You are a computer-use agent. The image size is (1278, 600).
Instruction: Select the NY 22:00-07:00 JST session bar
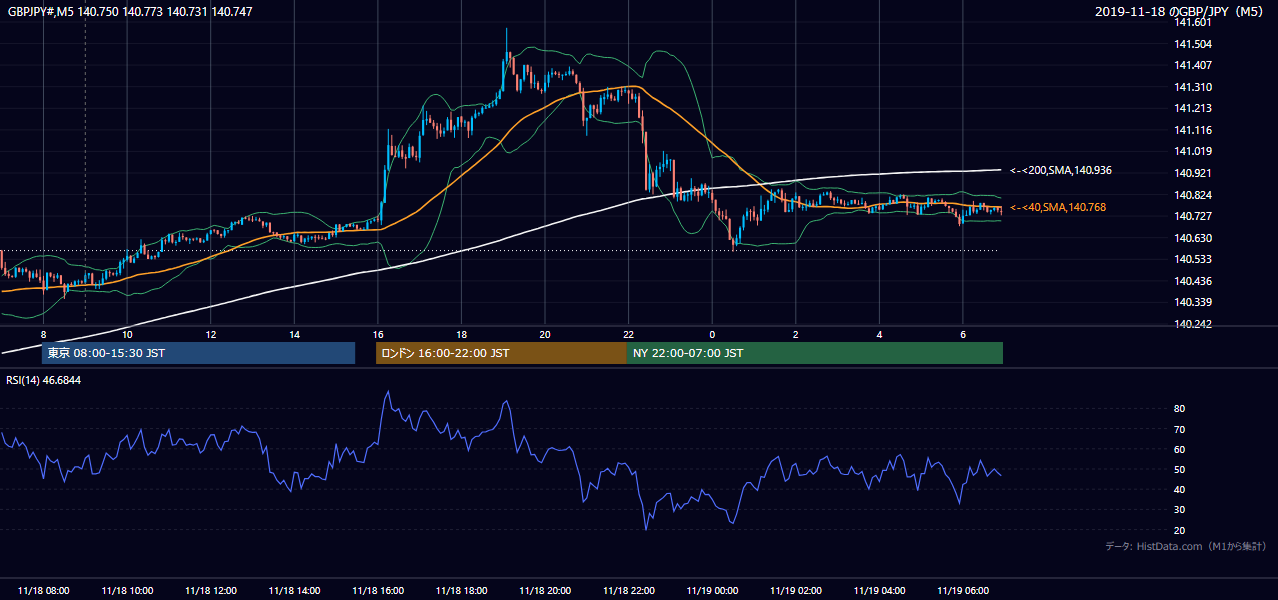point(815,353)
